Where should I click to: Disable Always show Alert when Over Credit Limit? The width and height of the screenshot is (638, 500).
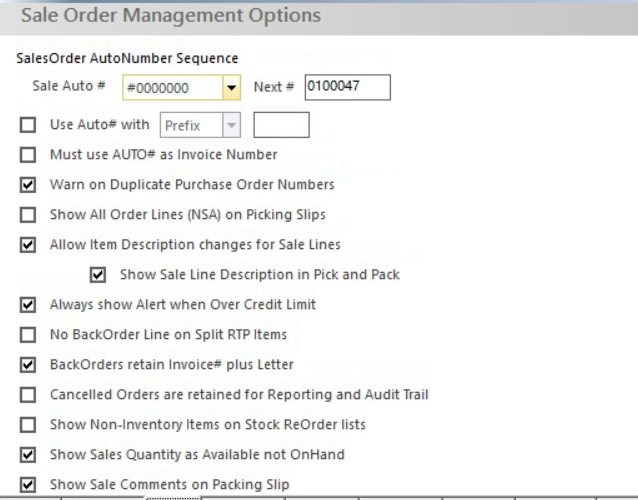point(28,305)
